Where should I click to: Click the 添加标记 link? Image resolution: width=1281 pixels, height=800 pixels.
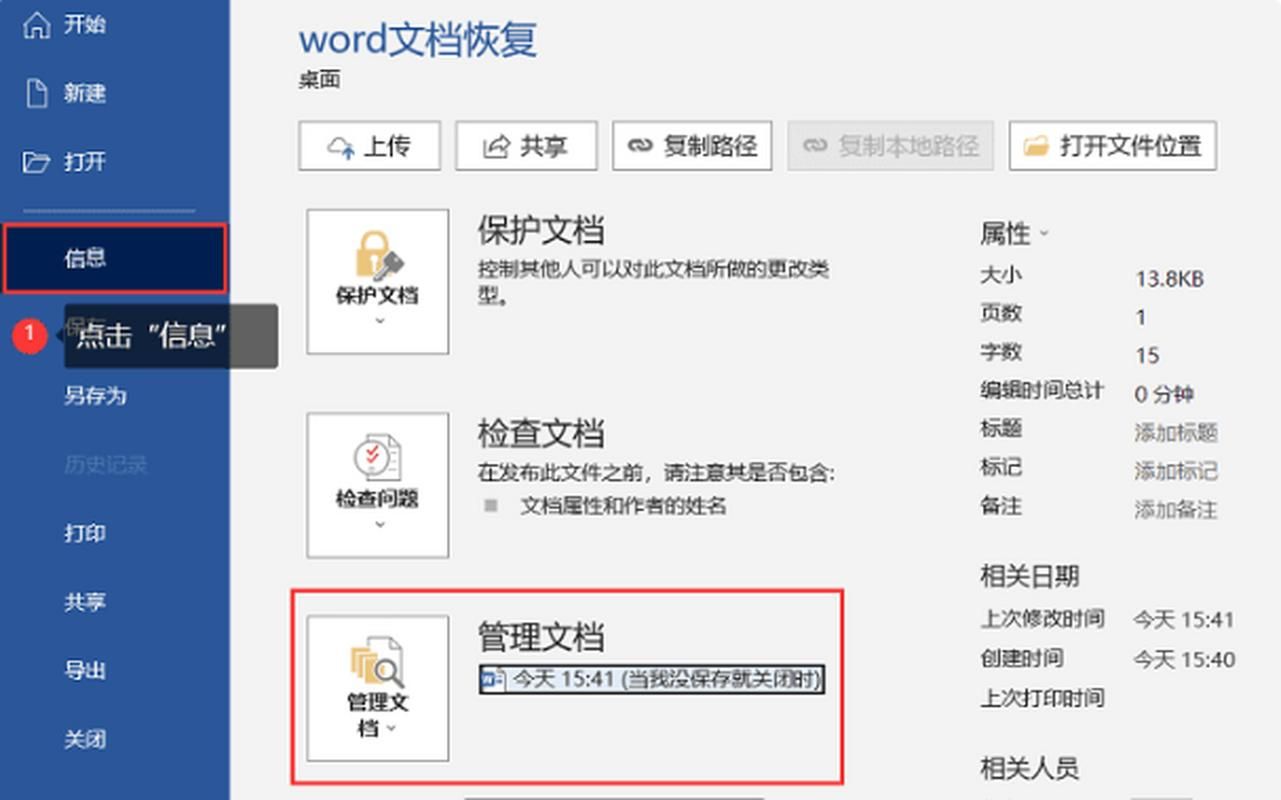pos(1177,468)
